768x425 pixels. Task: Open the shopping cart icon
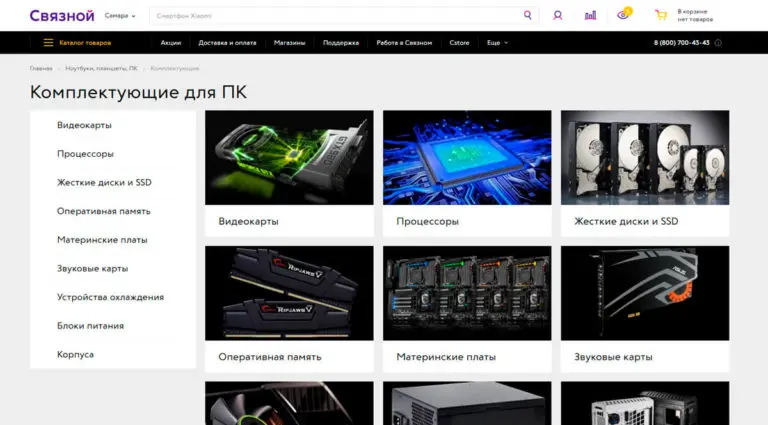point(661,15)
